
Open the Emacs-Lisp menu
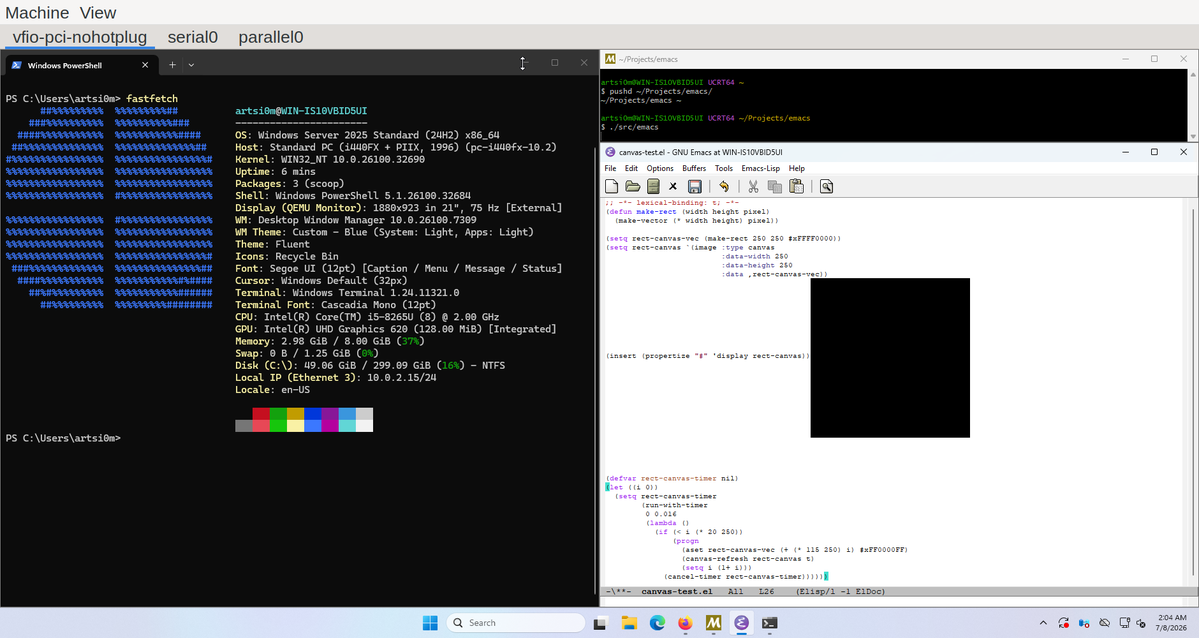(761, 168)
